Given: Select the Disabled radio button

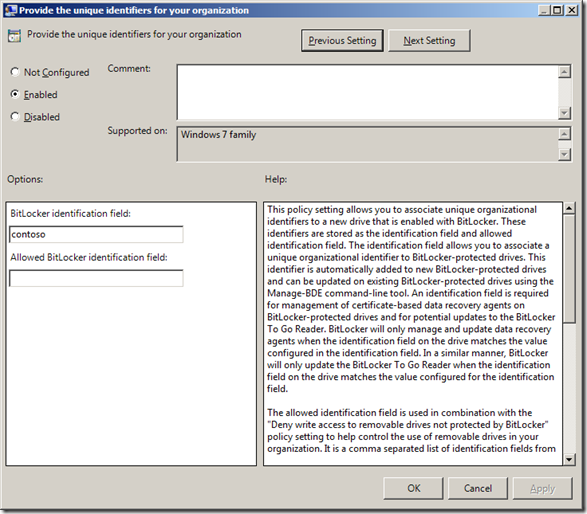Looking at the screenshot, I should tap(15, 117).
